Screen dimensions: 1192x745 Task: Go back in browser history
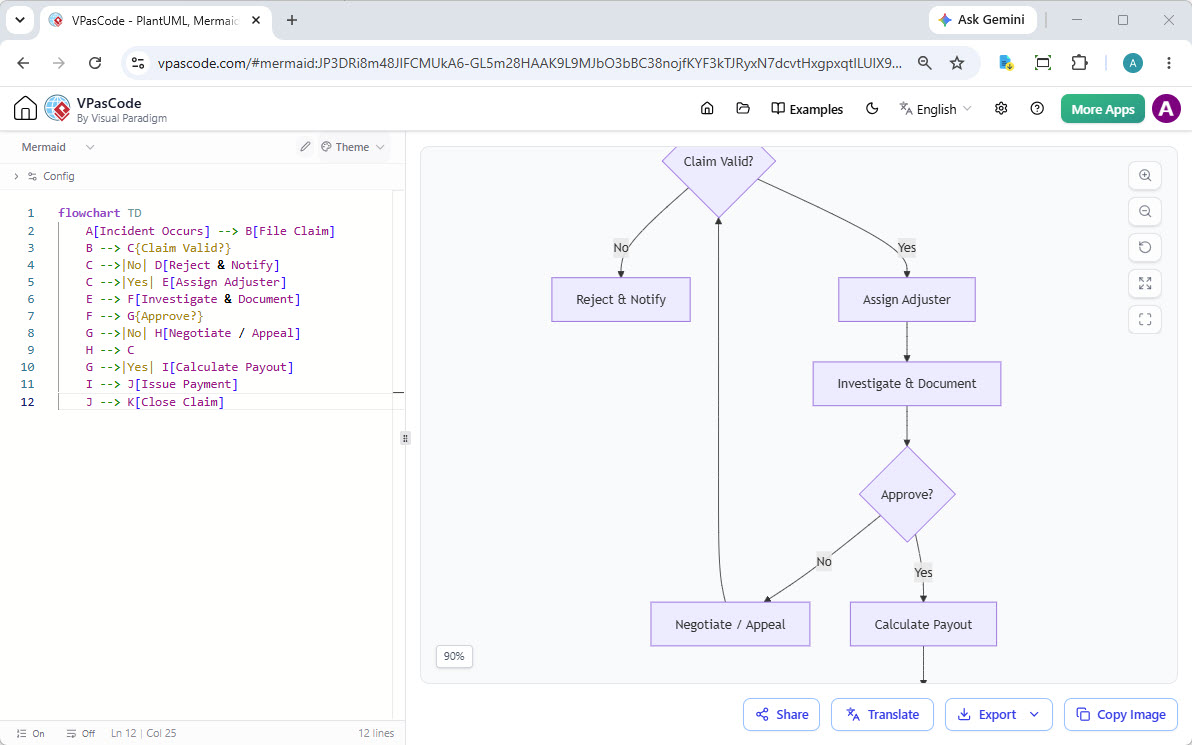[24, 63]
